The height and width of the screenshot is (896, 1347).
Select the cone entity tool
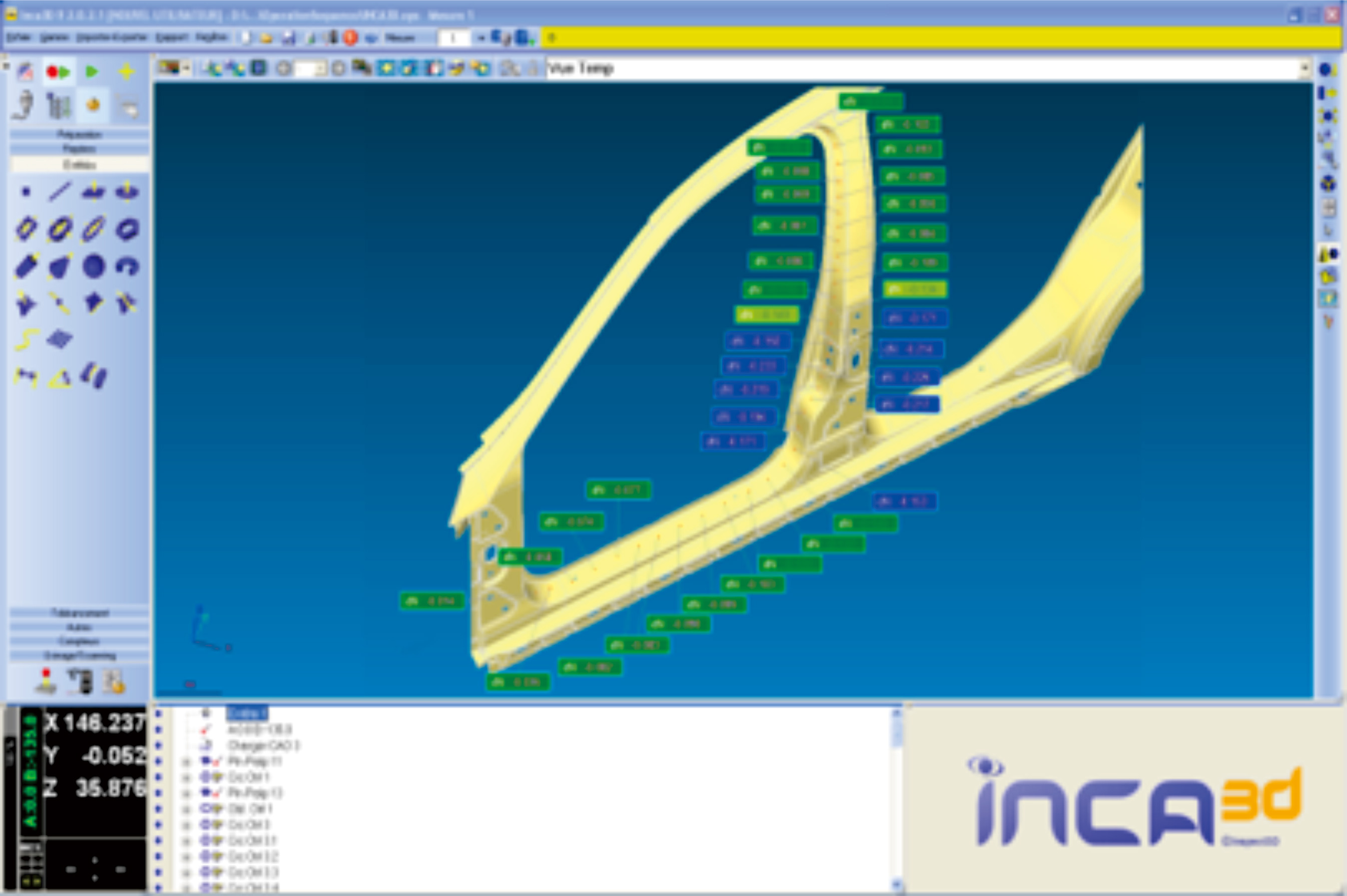tap(60, 266)
